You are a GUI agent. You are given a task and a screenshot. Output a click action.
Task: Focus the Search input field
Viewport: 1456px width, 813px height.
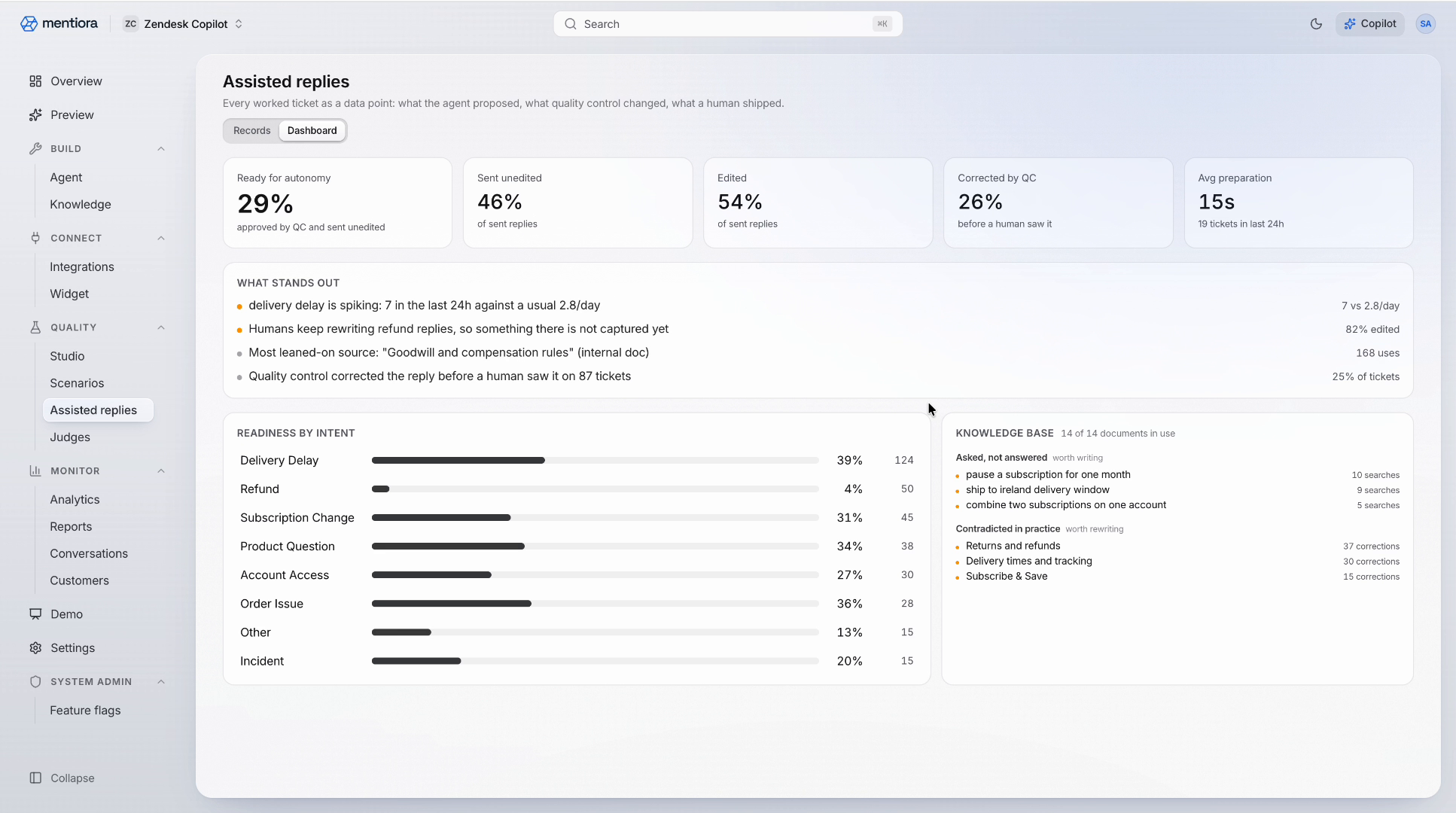tap(728, 24)
